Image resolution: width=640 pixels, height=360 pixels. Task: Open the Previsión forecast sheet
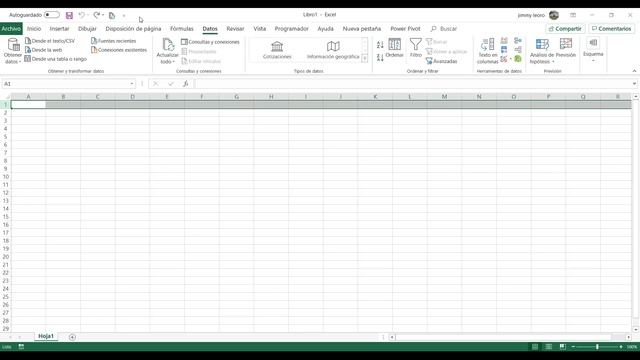566,48
